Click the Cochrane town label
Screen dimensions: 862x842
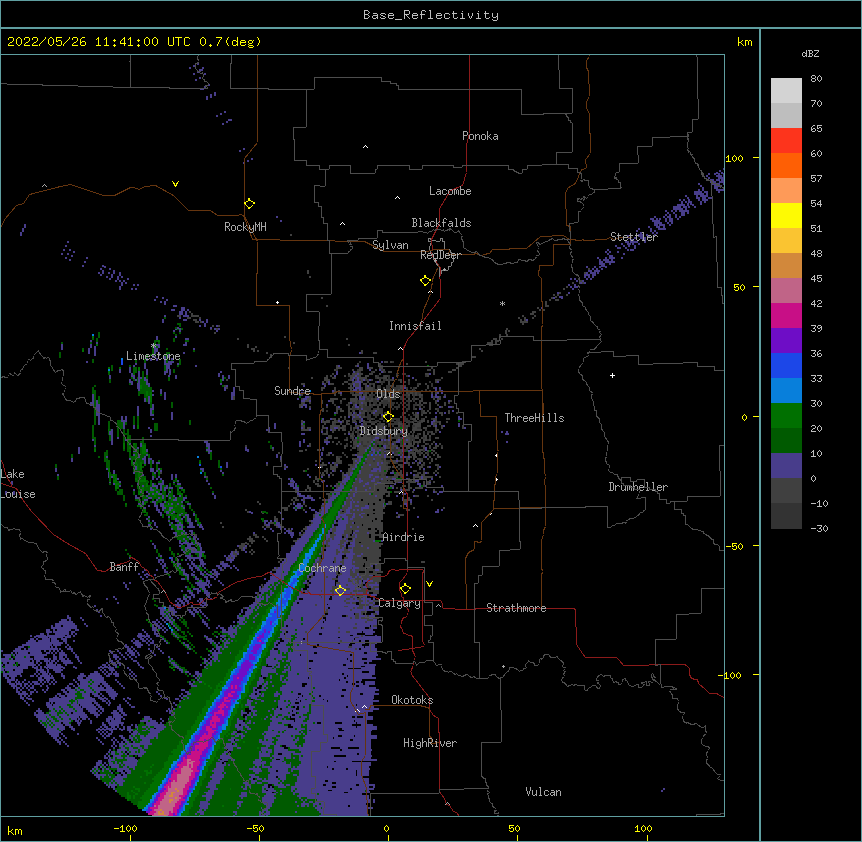322,568
